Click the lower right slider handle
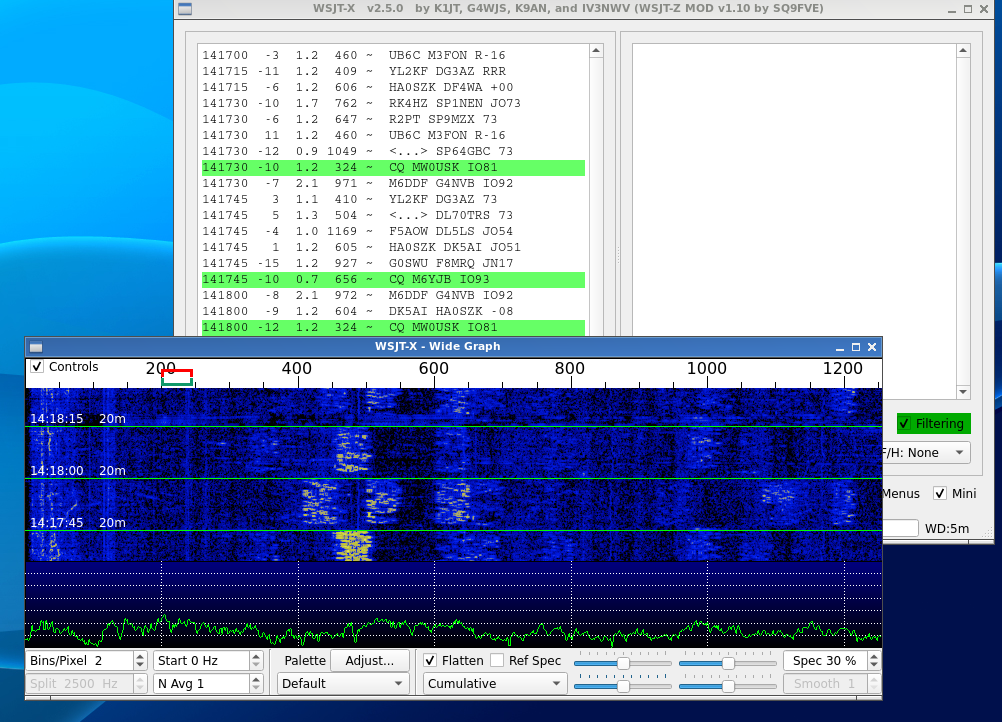Screen dimensions: 1002x722 728,686
